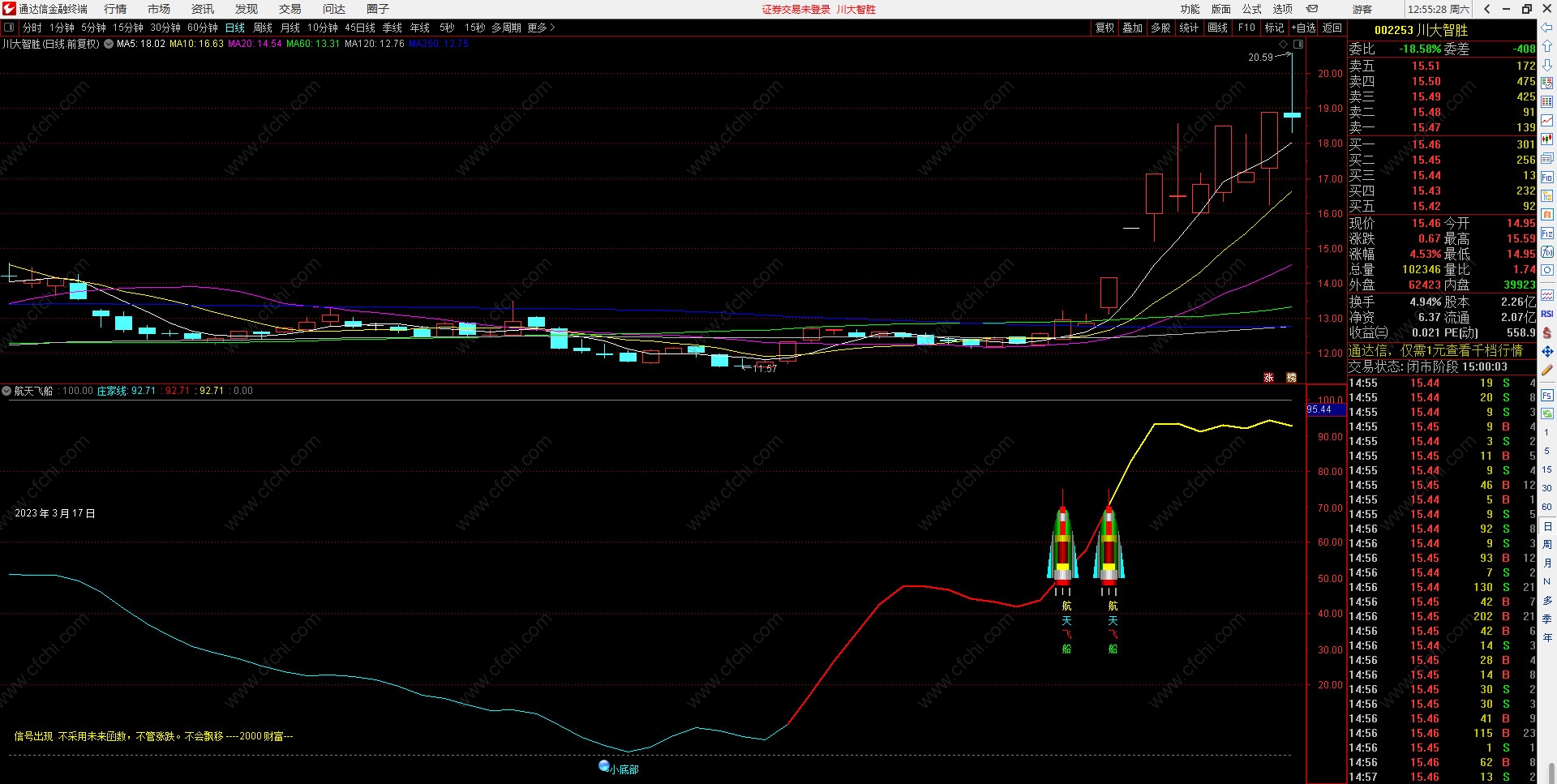Open the multi-colored grid table icon

coord(1547,84)
